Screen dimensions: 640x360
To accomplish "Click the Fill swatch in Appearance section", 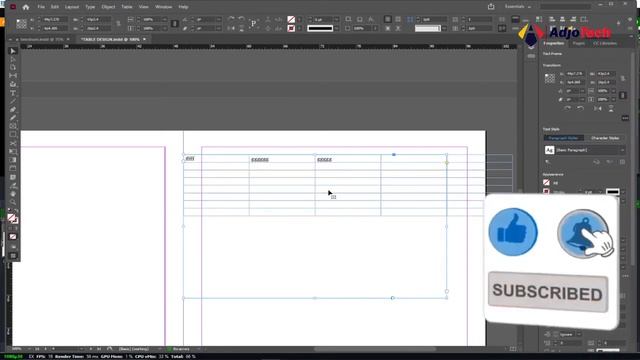I will pos(546,183).
